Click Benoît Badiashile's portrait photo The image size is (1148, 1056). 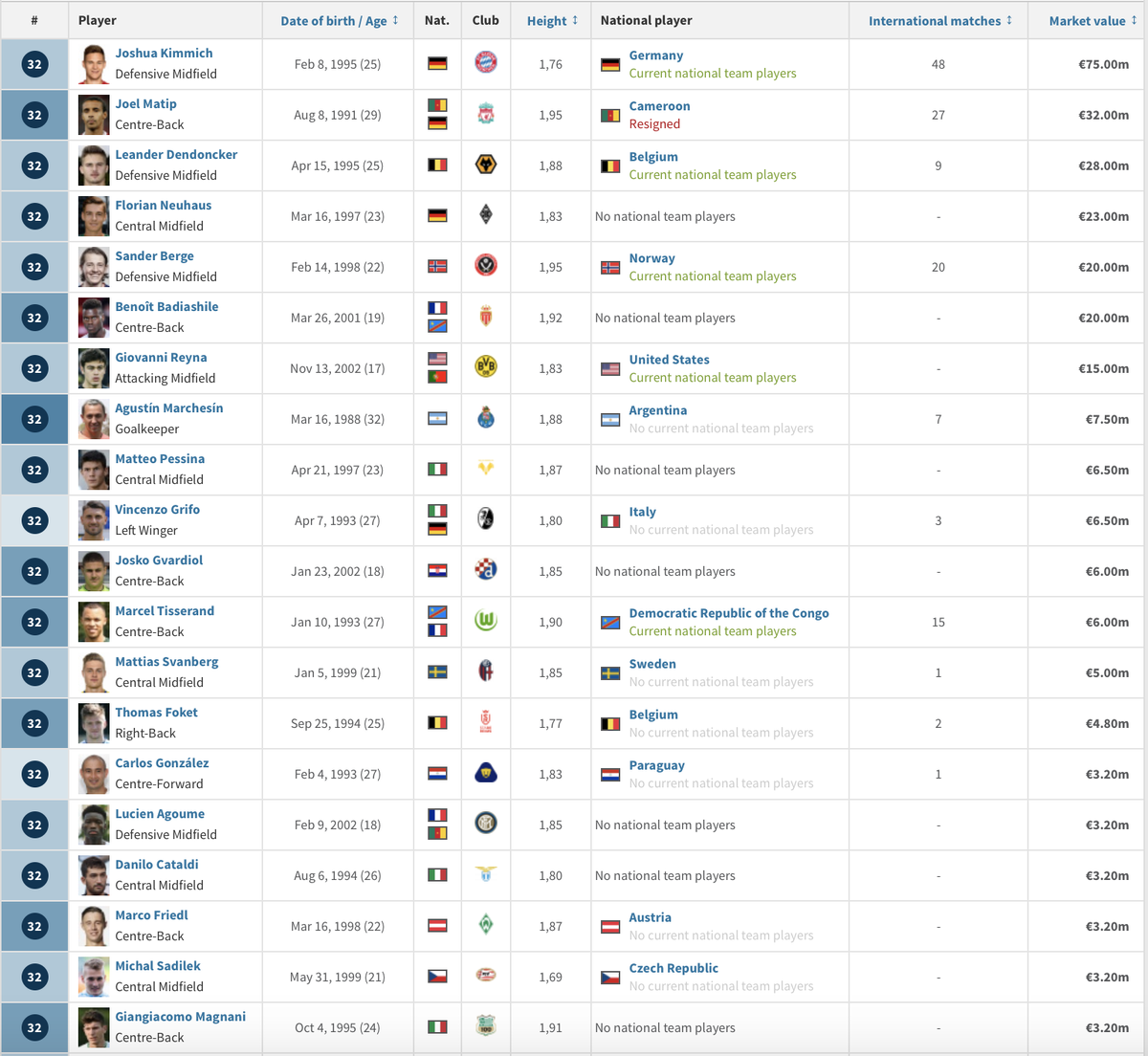pyautogui.click(x=94, y=318)
